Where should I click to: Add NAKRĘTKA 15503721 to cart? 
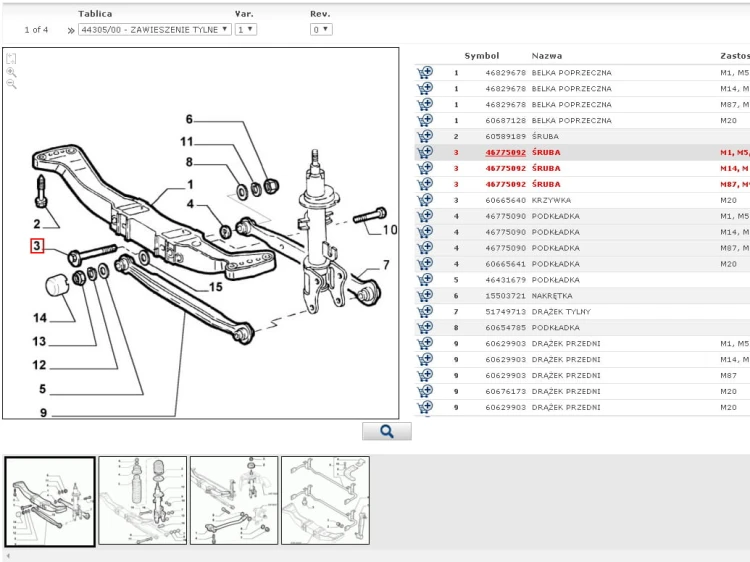425,296
